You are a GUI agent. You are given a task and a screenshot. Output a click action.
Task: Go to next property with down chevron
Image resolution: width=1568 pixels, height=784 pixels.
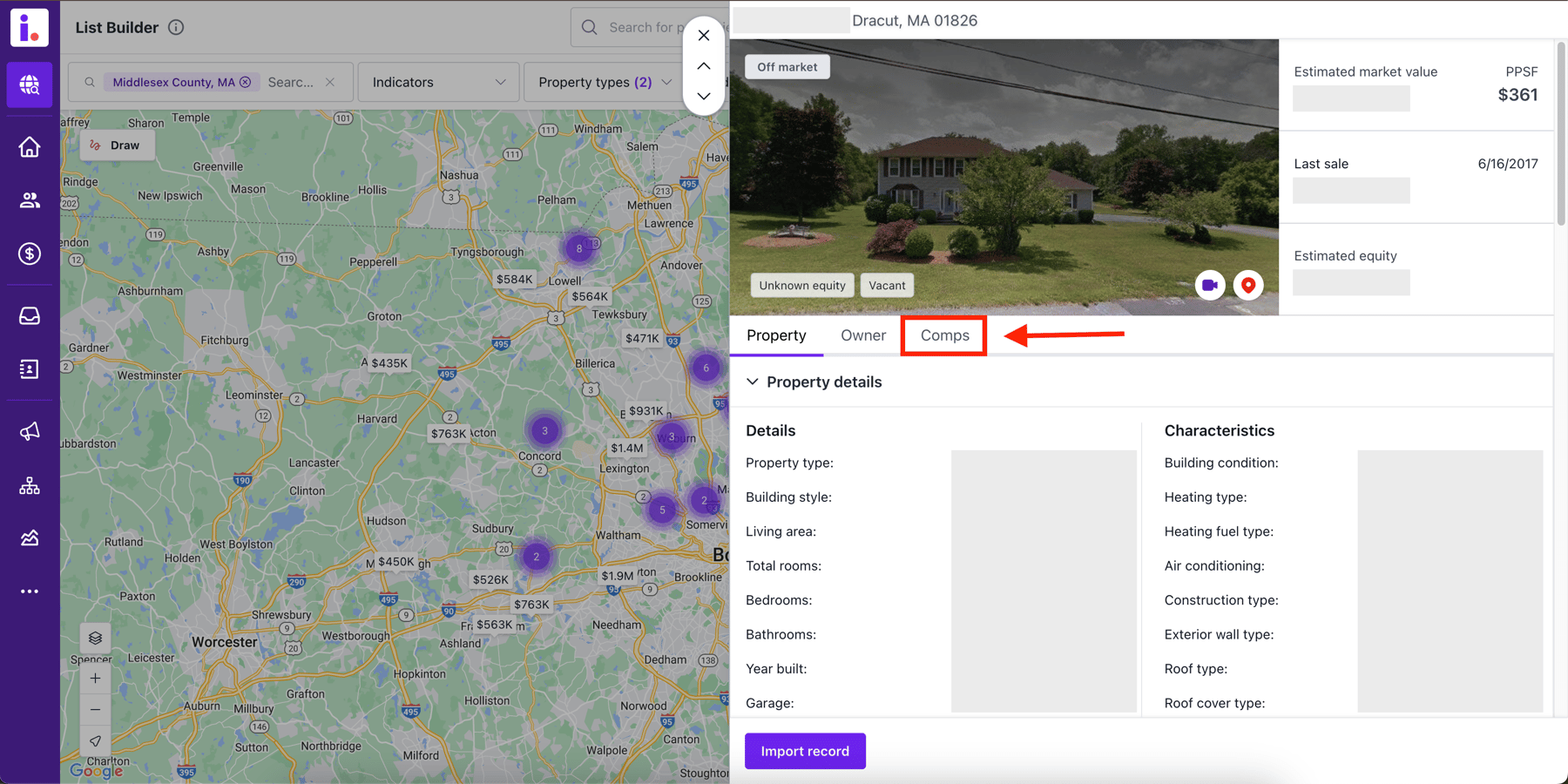tap(704, 96)
